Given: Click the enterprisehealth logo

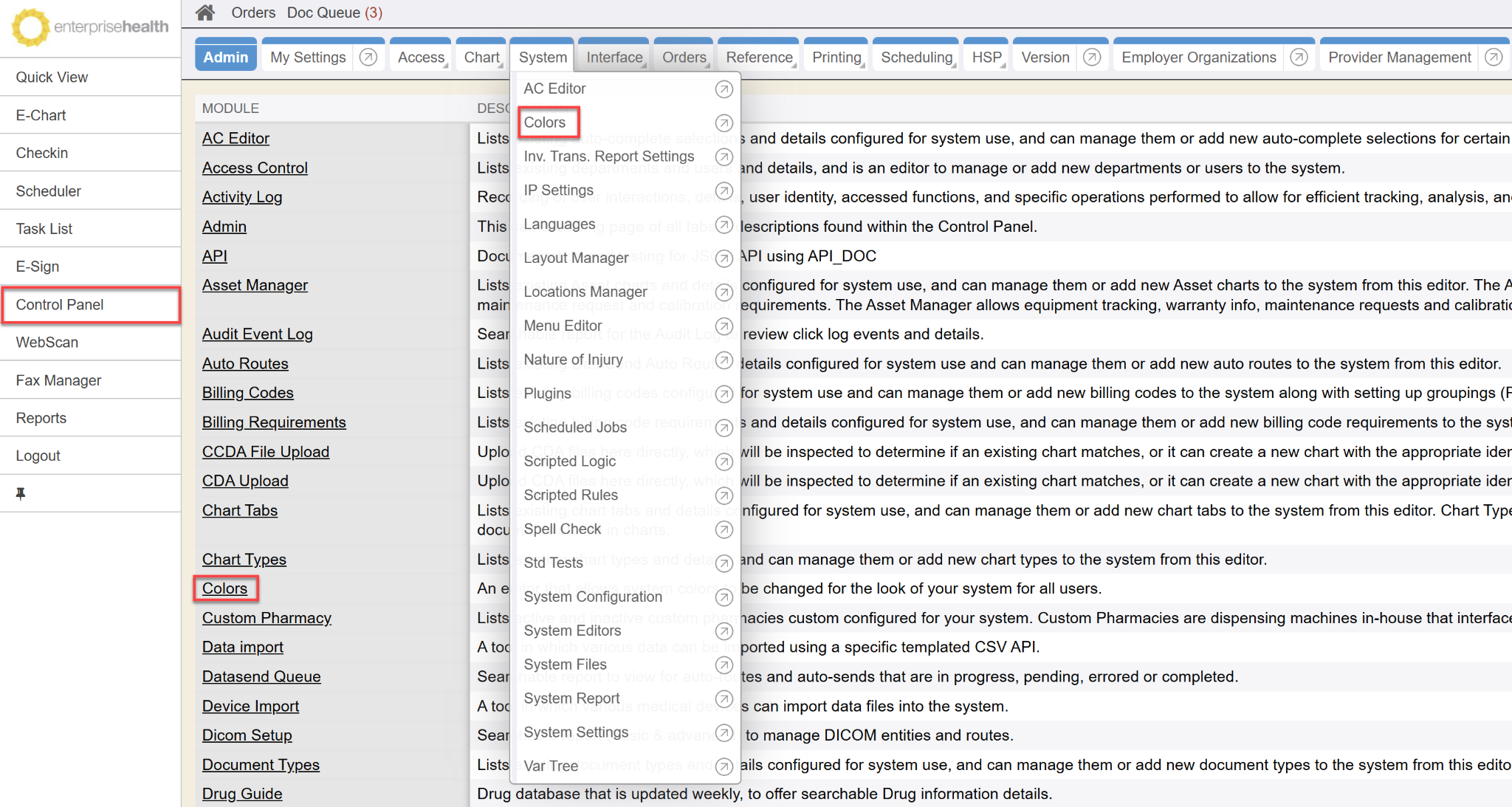Looking at the screenshot, I should pyautogui.click(x=90, y=27).
